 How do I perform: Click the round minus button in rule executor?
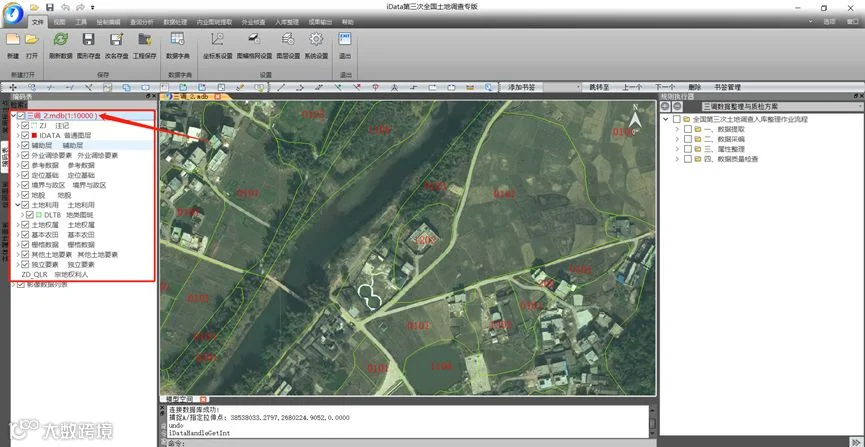(x=677, y=106)
